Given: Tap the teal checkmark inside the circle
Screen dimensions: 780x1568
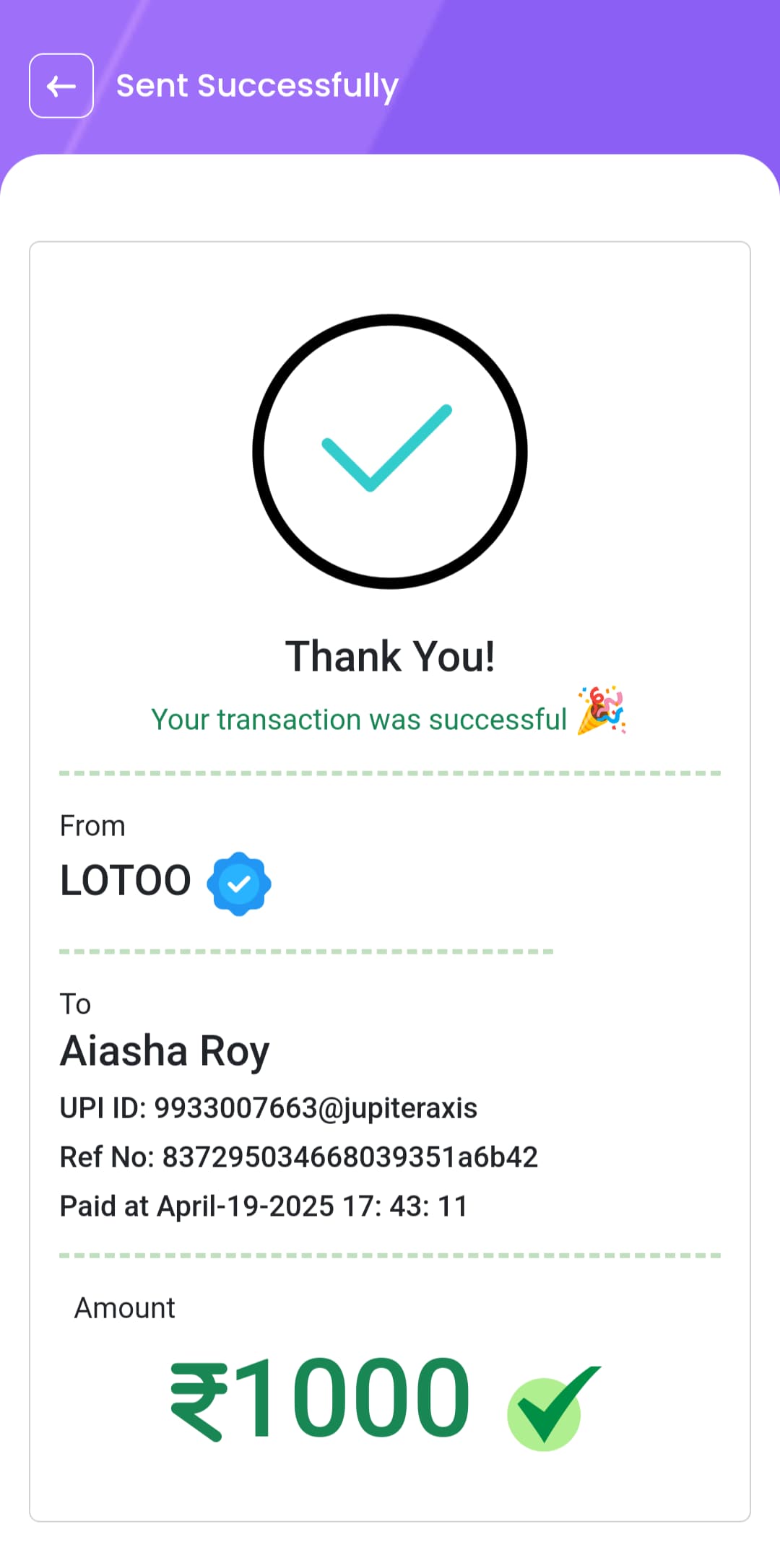Looking at the screenshot, I should (x=387, y=448).
